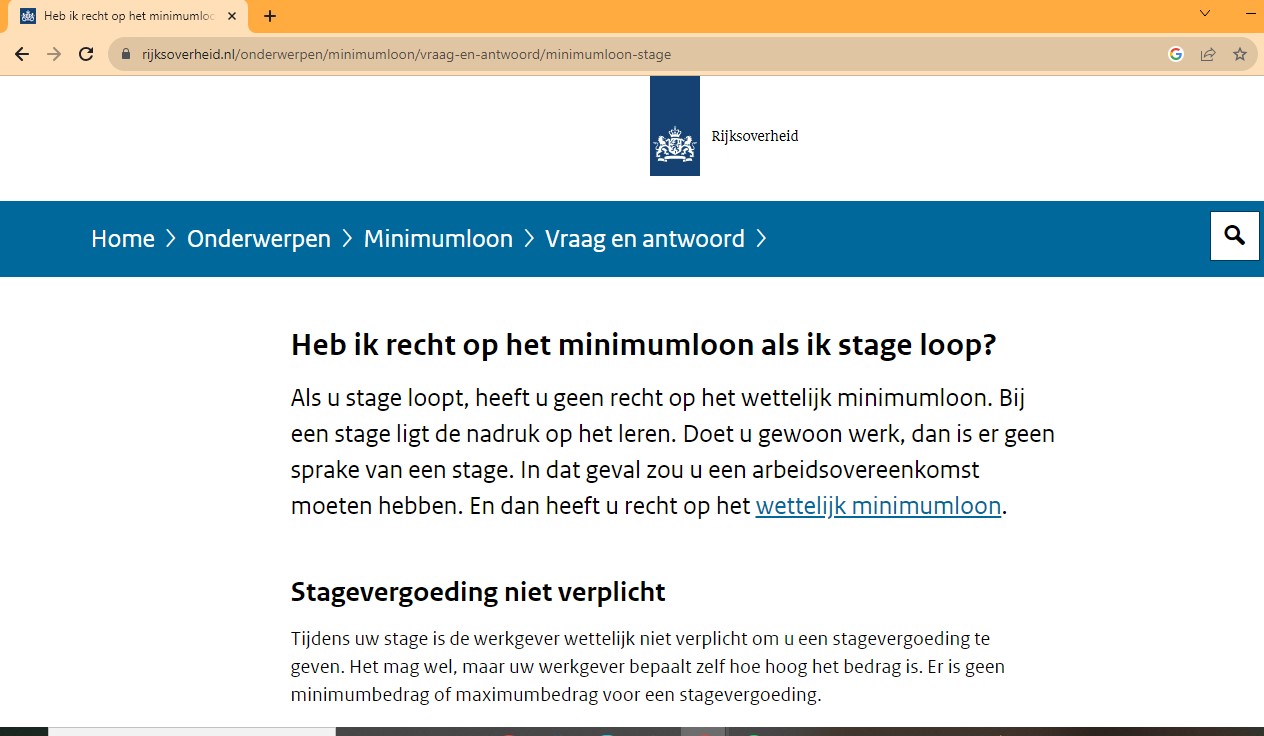View site information via lock icon

point(126,54)
